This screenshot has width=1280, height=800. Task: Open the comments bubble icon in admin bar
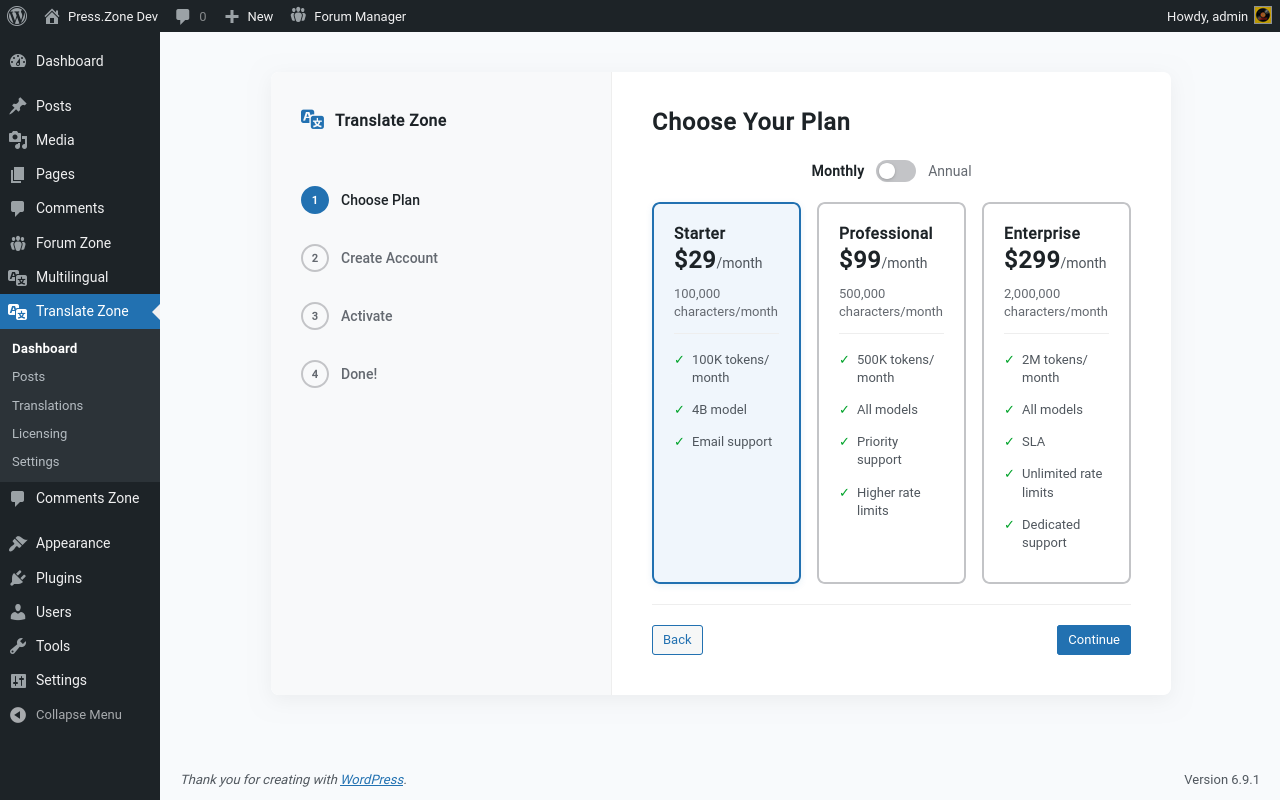click(182, 16)
